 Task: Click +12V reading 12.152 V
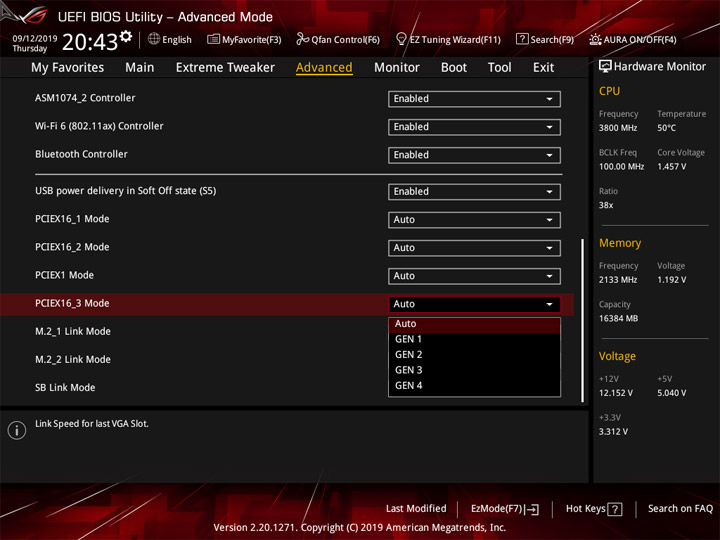(x=616, y=394)
